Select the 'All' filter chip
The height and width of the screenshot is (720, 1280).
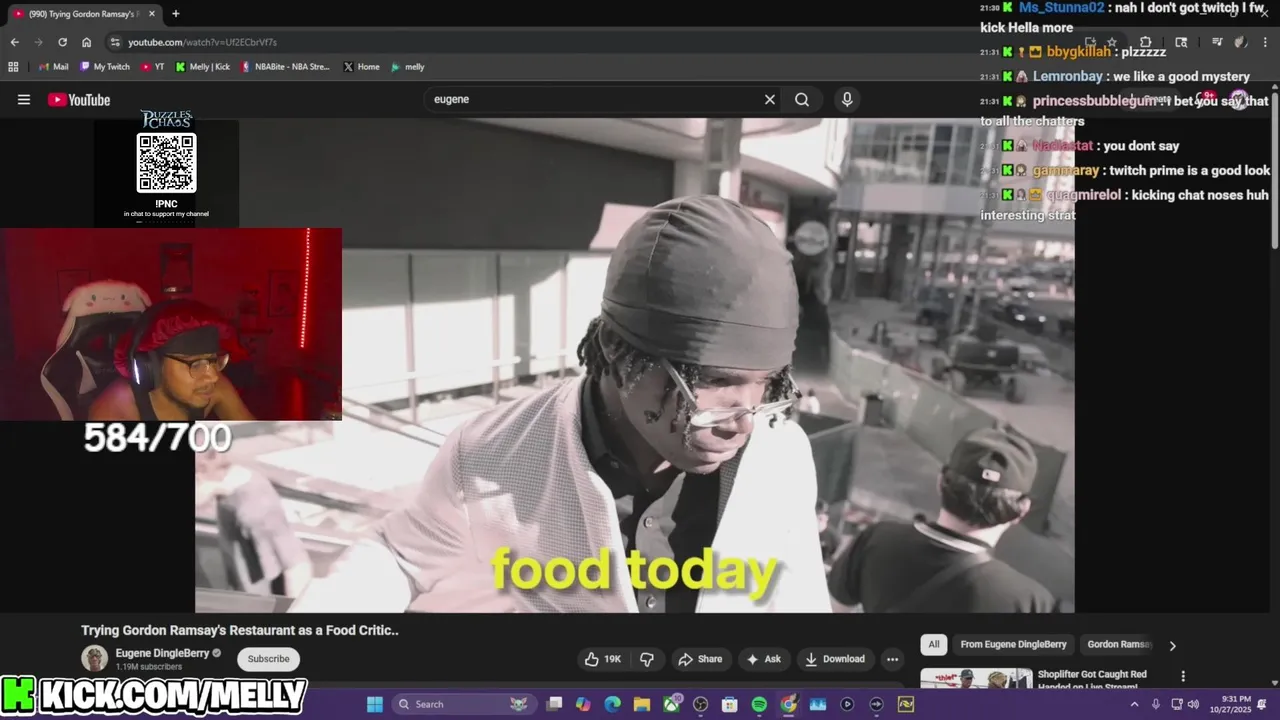[x=934, y=645]
